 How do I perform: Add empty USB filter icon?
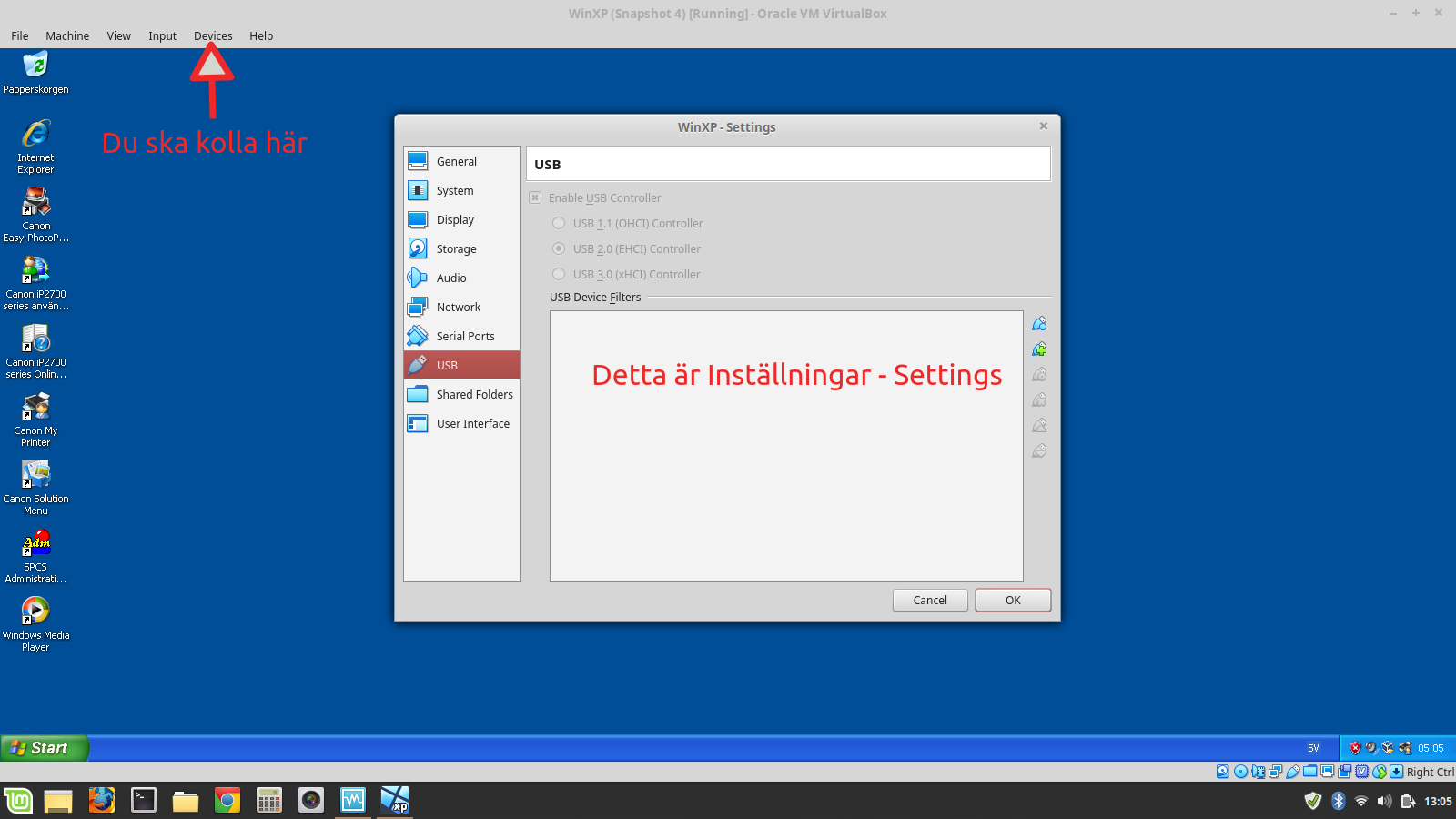pyautogui.click(x=1039, y=324)
